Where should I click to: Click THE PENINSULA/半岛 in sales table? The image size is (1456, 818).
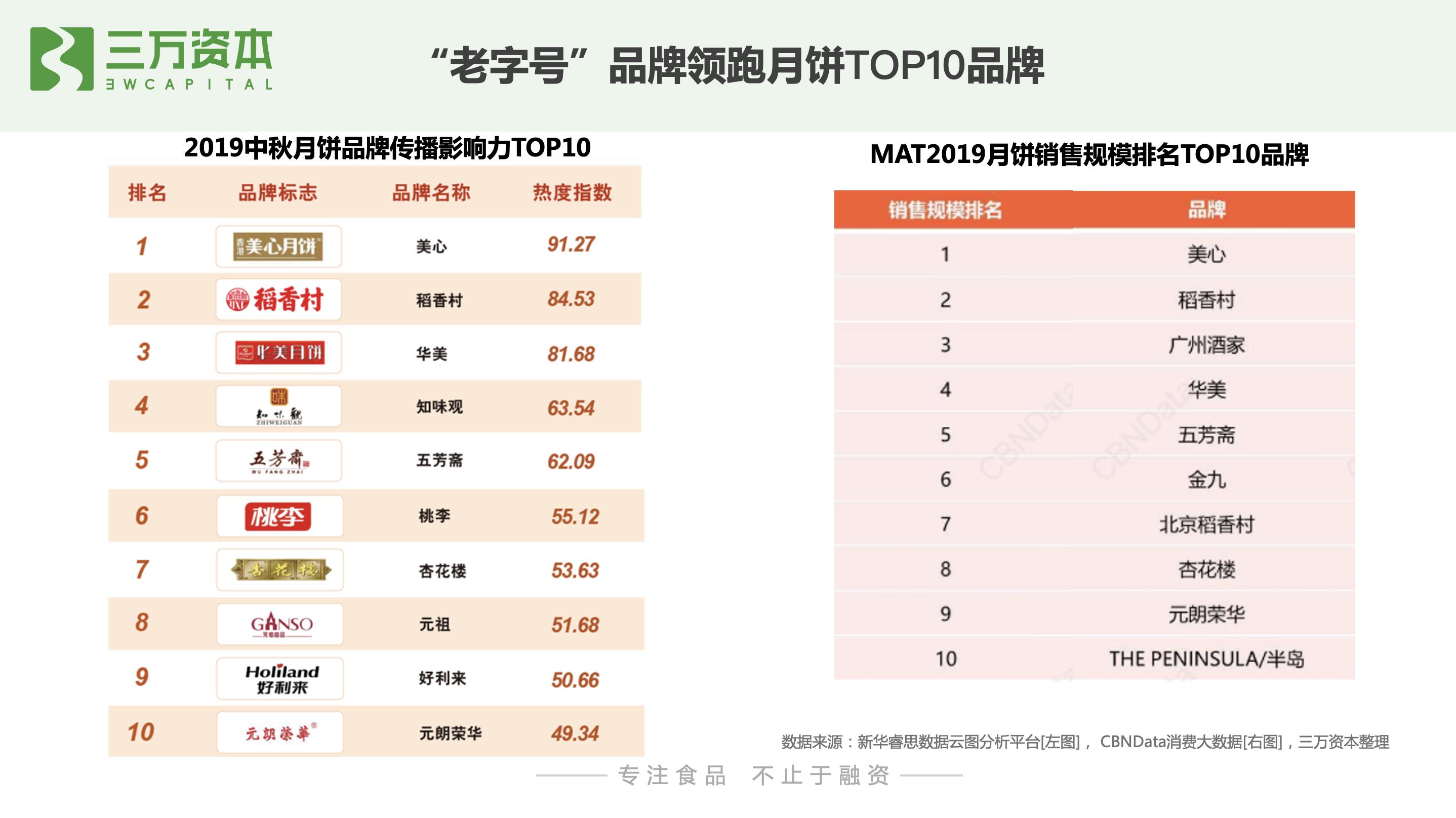click(x=1207, y=659)
